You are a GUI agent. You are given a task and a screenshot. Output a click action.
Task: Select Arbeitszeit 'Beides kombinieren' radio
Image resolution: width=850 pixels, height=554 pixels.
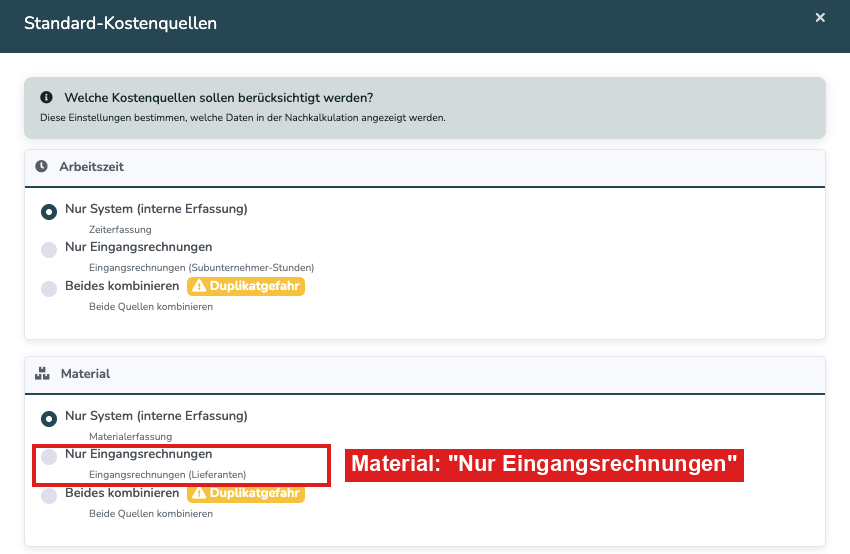click(x=49, y=288)
